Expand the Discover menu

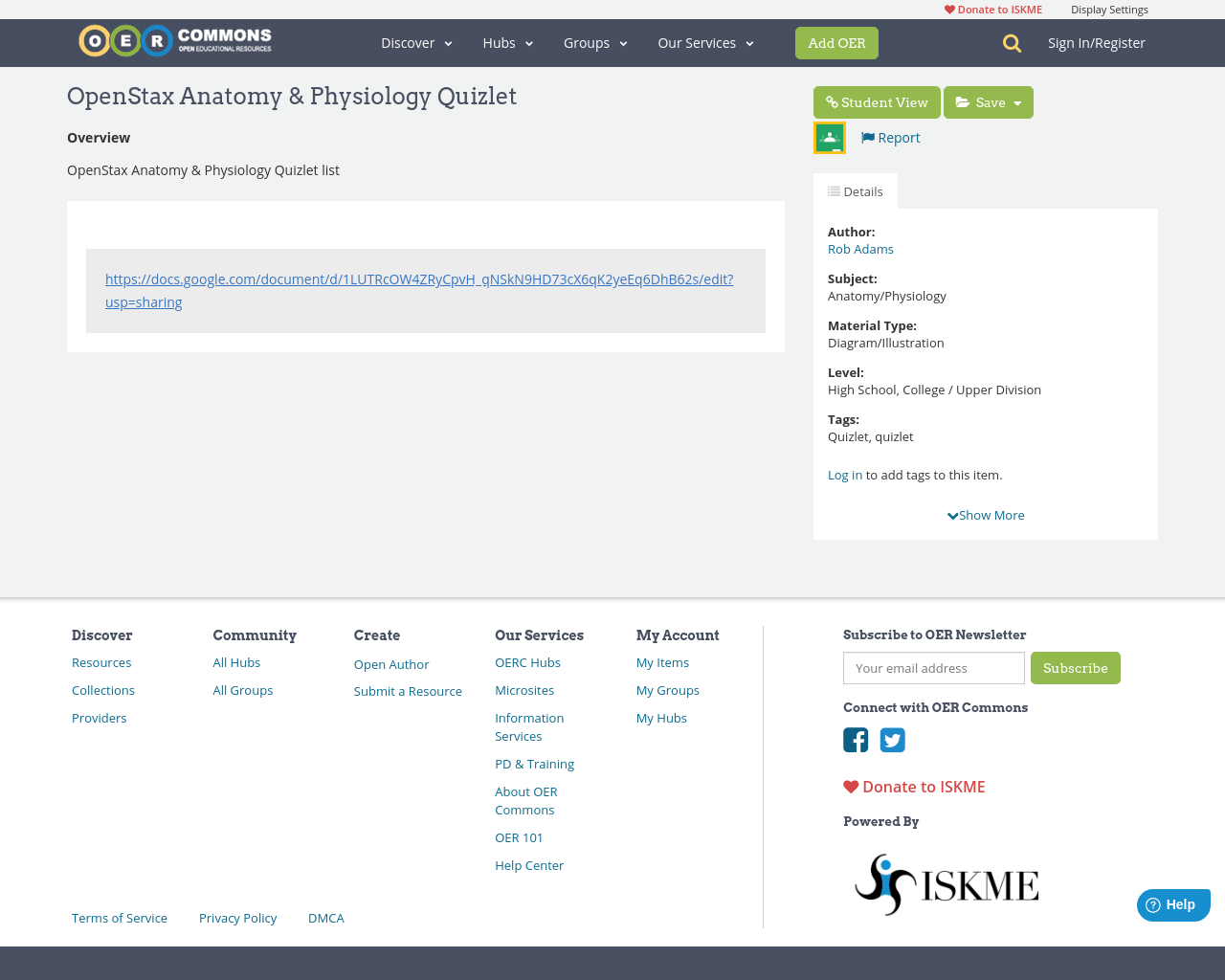click(416, 43)
